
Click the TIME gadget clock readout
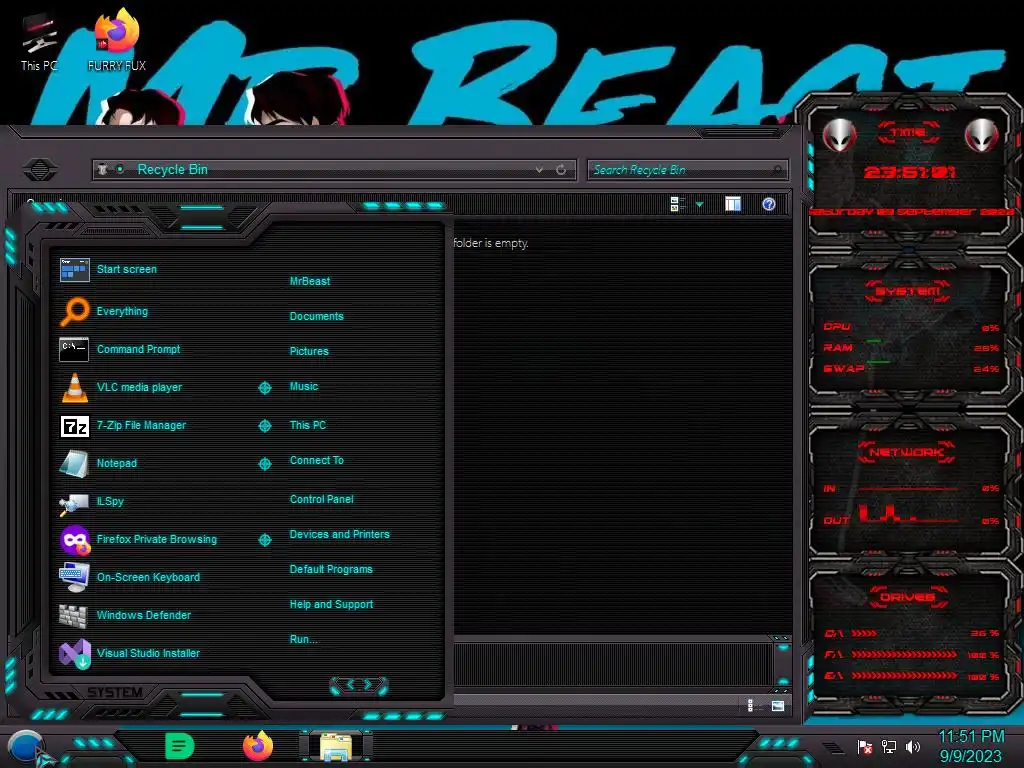pyautogui.click(x=909, y=172)
